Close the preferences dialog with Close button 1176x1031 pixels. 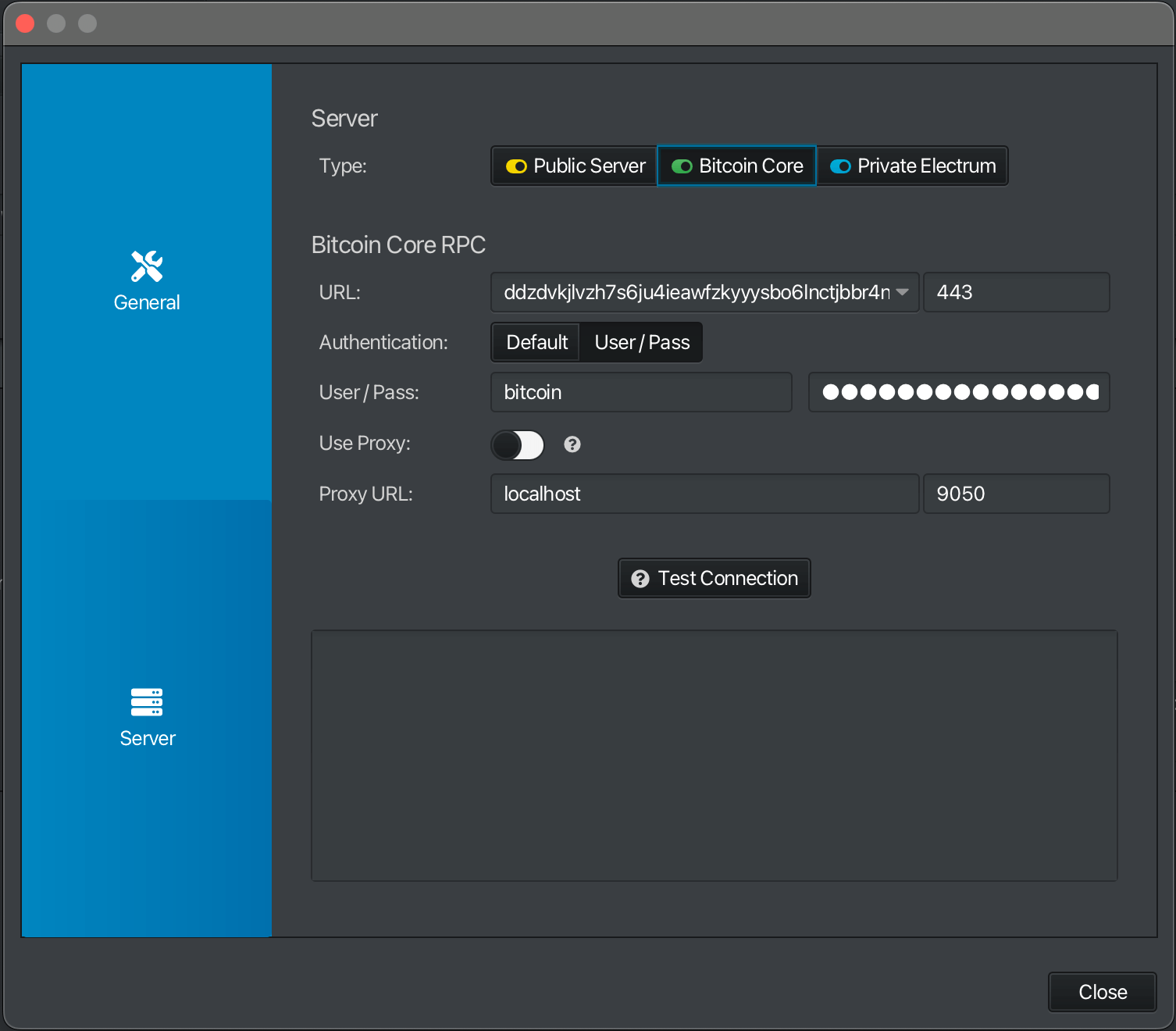1102,992
